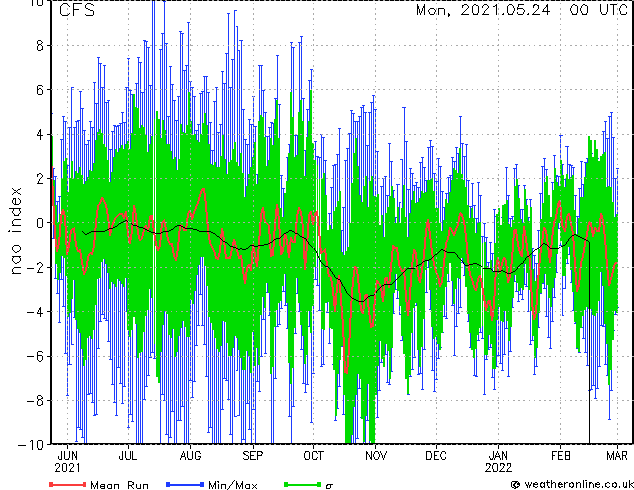Image resolution: width=634 pixels, height=490 pixels.
Task: Click the y-axis value -8
Action: (35, 400)
